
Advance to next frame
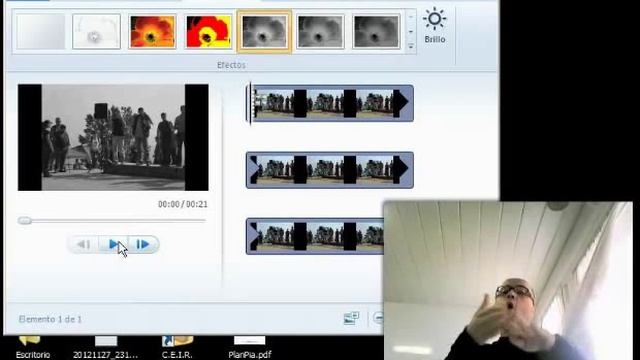pyautogui.click(x=143, y=244)
